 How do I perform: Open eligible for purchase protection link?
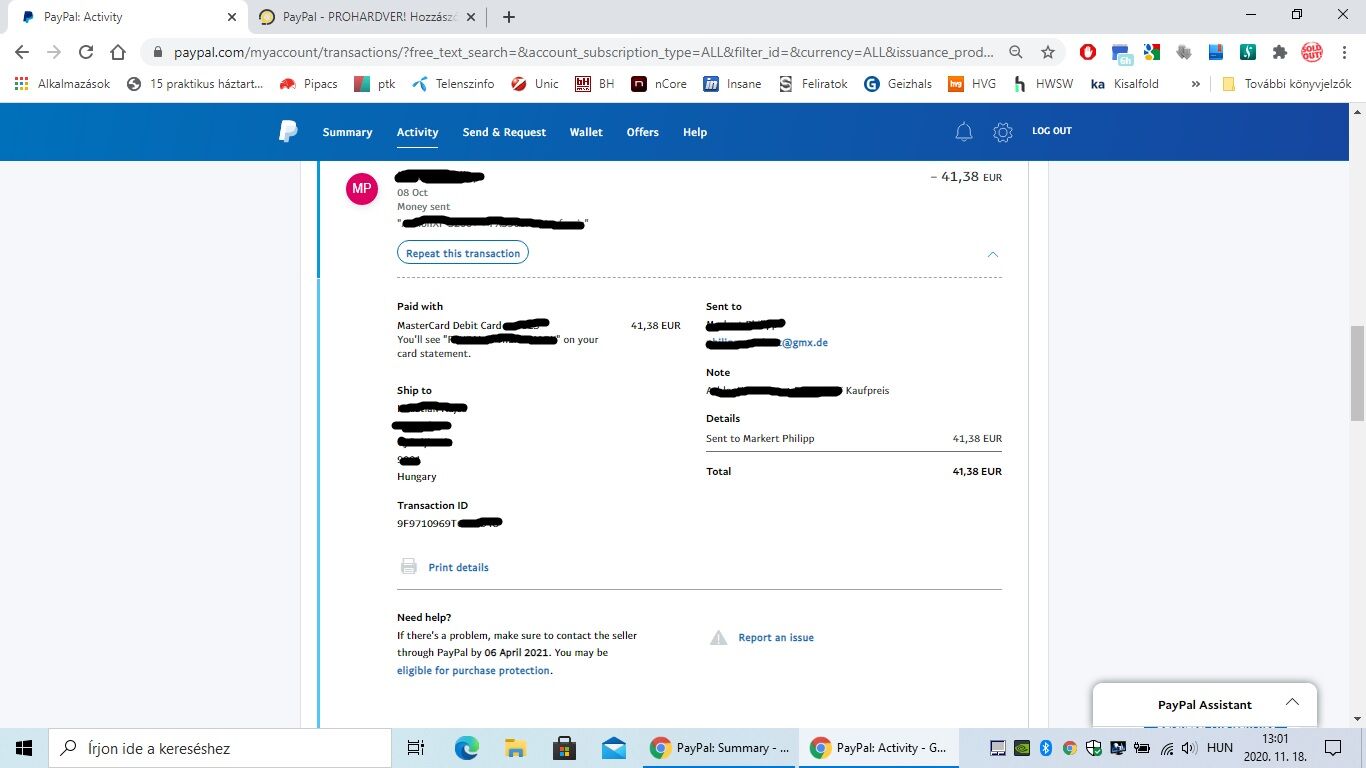click(x=474, y=671)
